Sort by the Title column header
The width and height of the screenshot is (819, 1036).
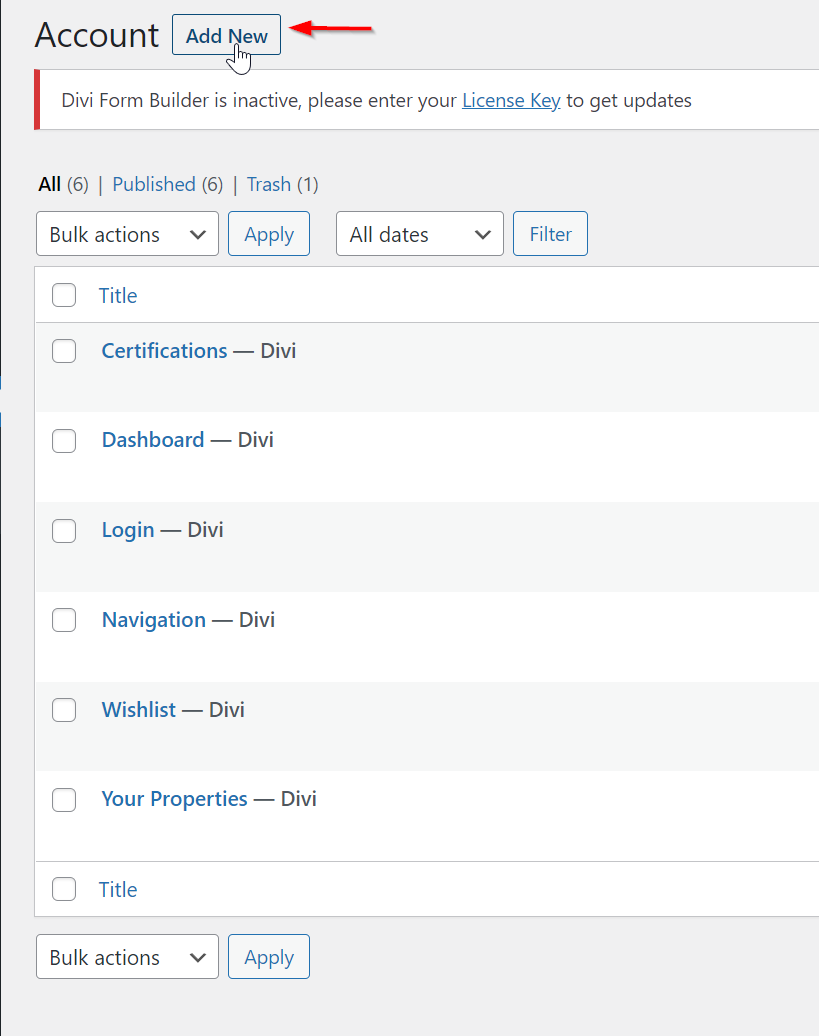118,295
